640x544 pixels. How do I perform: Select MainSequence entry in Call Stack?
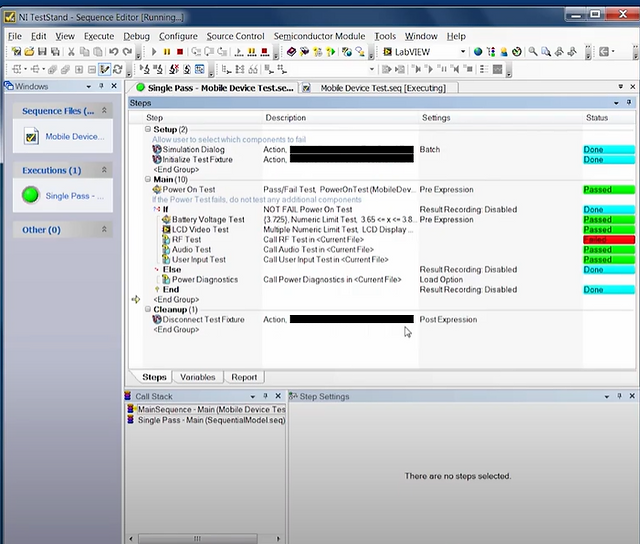[206, 409]
